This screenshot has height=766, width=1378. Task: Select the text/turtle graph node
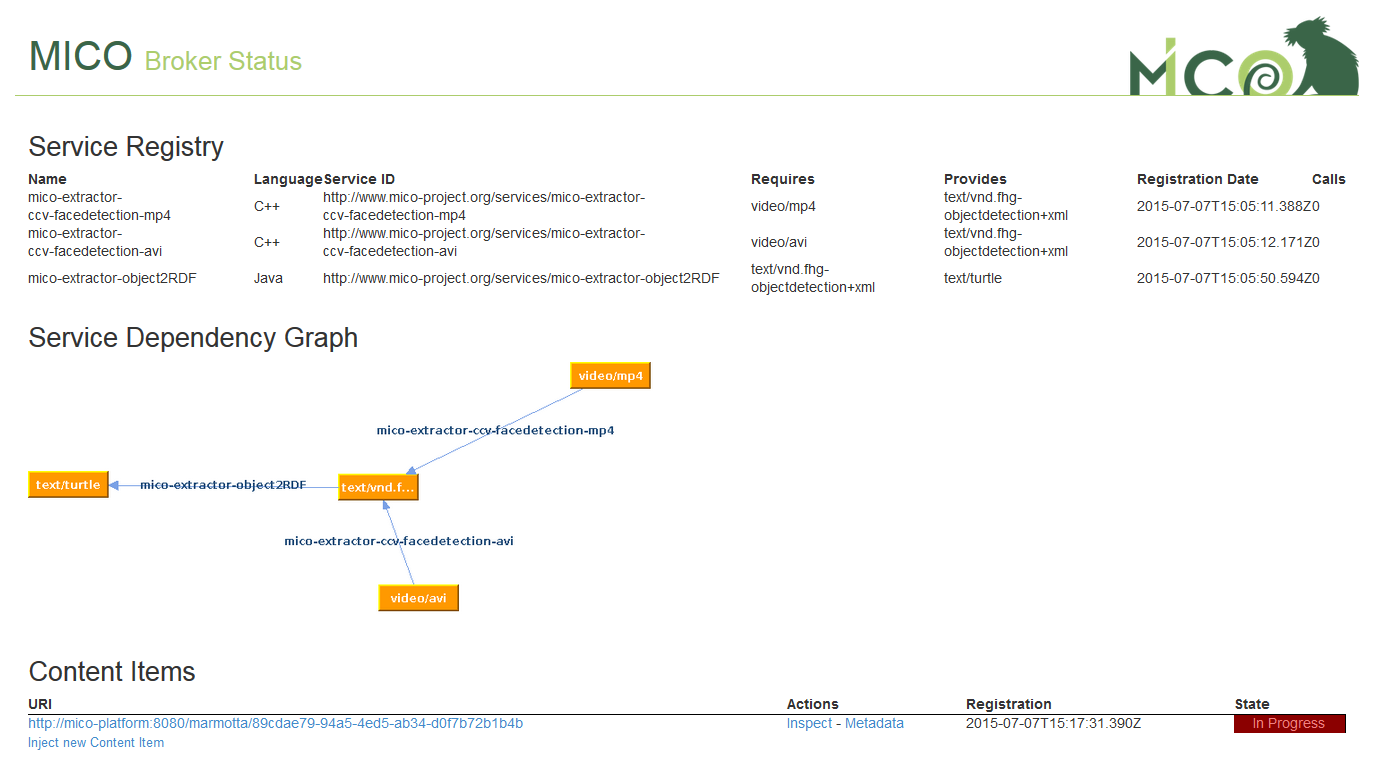(x=68, y=485)
